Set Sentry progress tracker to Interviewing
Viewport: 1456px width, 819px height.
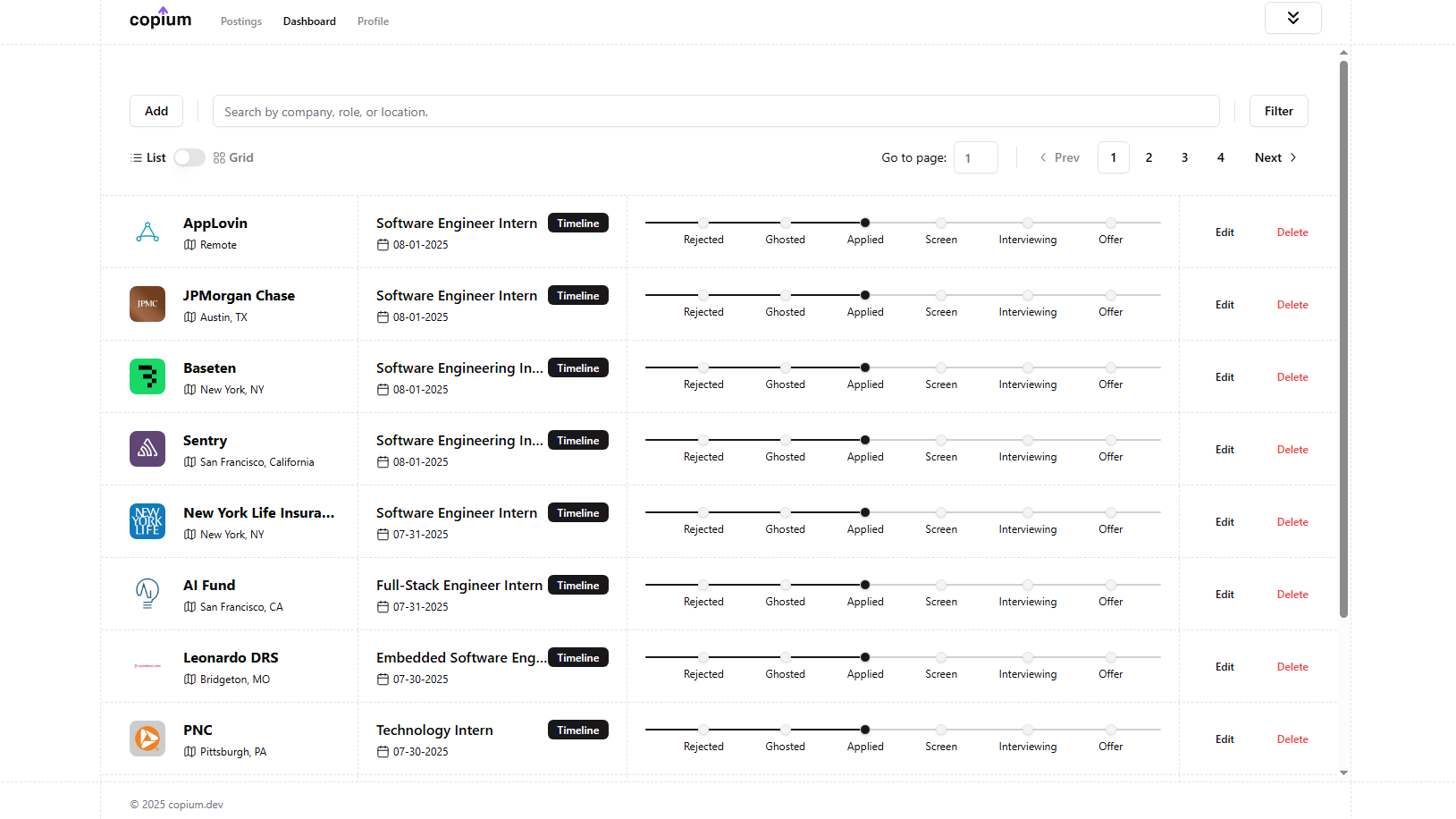[x=1028, y=440]
